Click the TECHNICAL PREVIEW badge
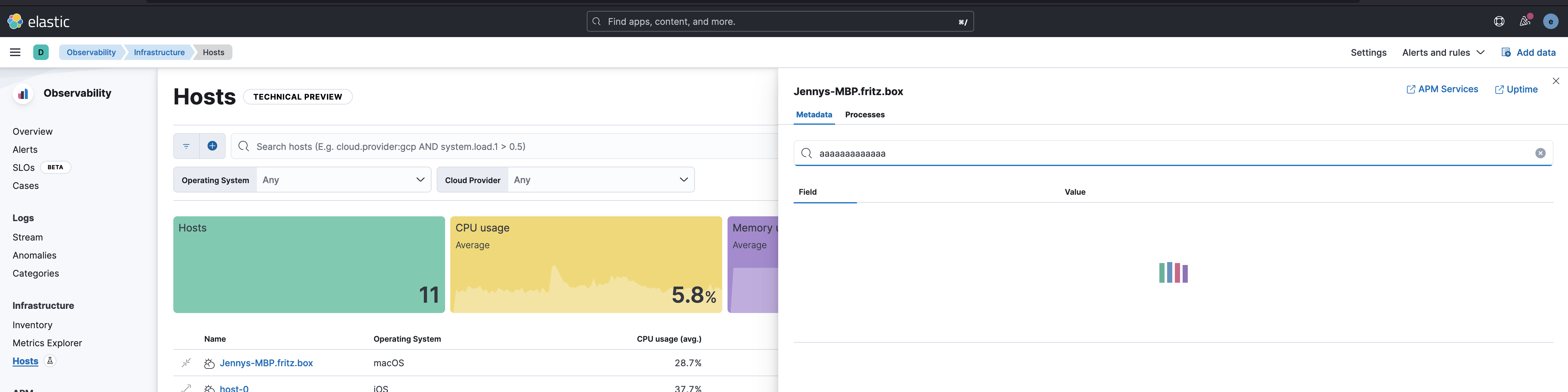 tap(298, 97)
